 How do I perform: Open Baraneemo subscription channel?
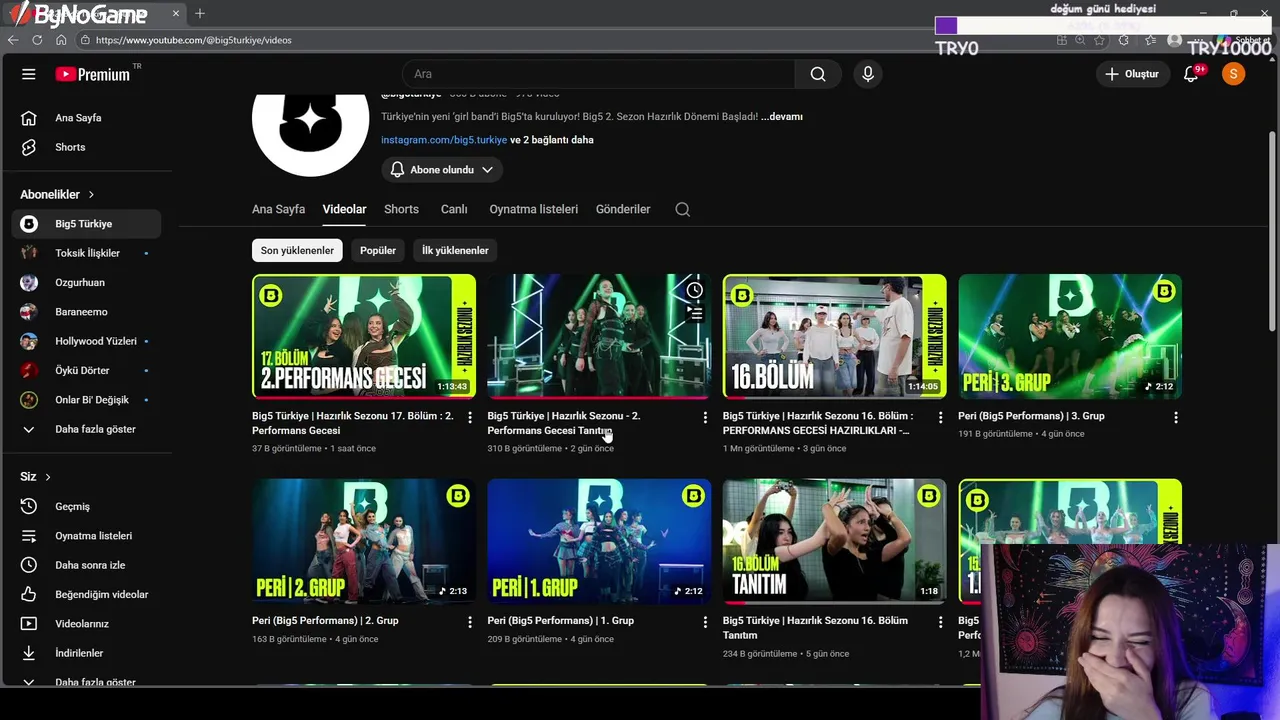pyautogui.click(x=88, y=312)
